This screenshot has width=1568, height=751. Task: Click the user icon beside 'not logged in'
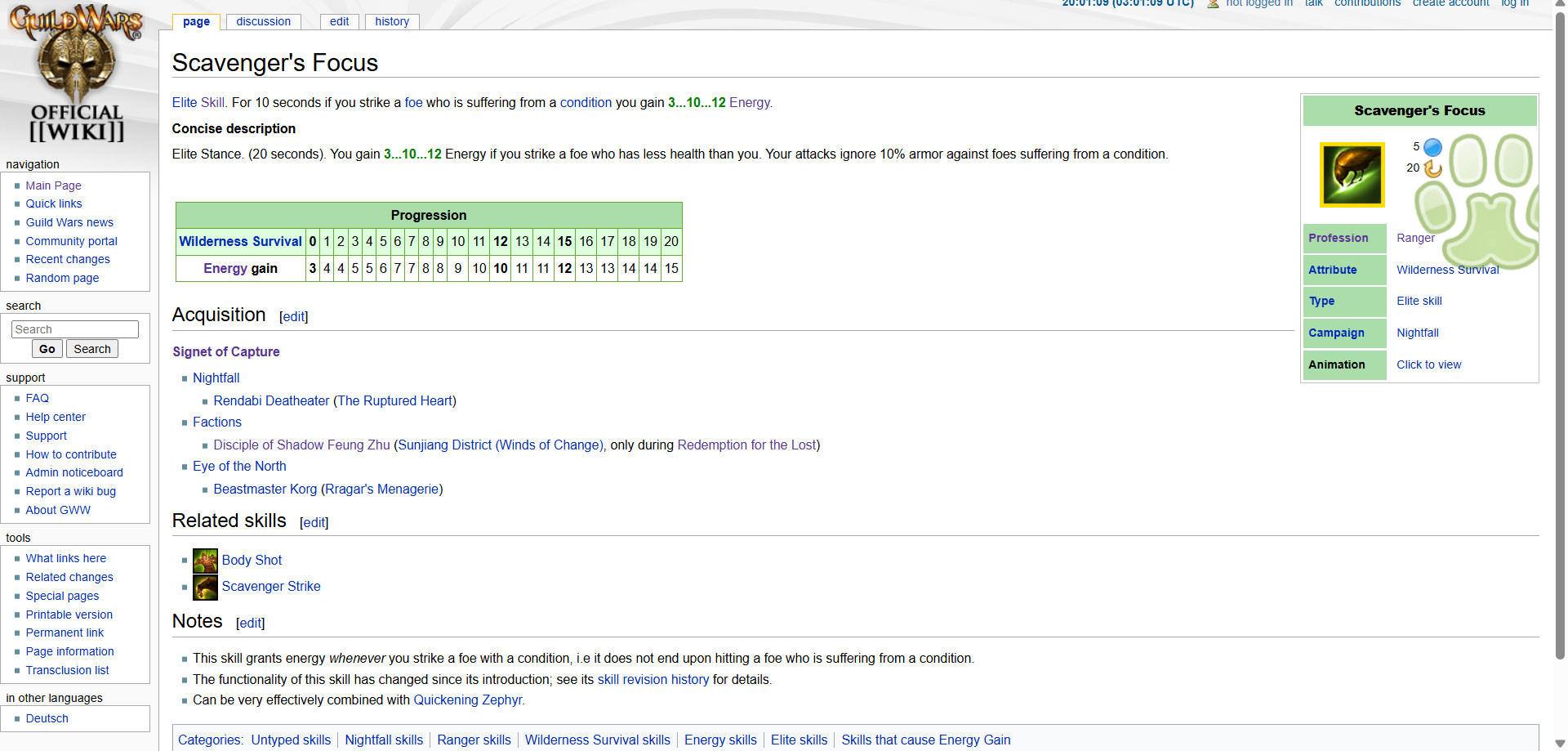1213,3
